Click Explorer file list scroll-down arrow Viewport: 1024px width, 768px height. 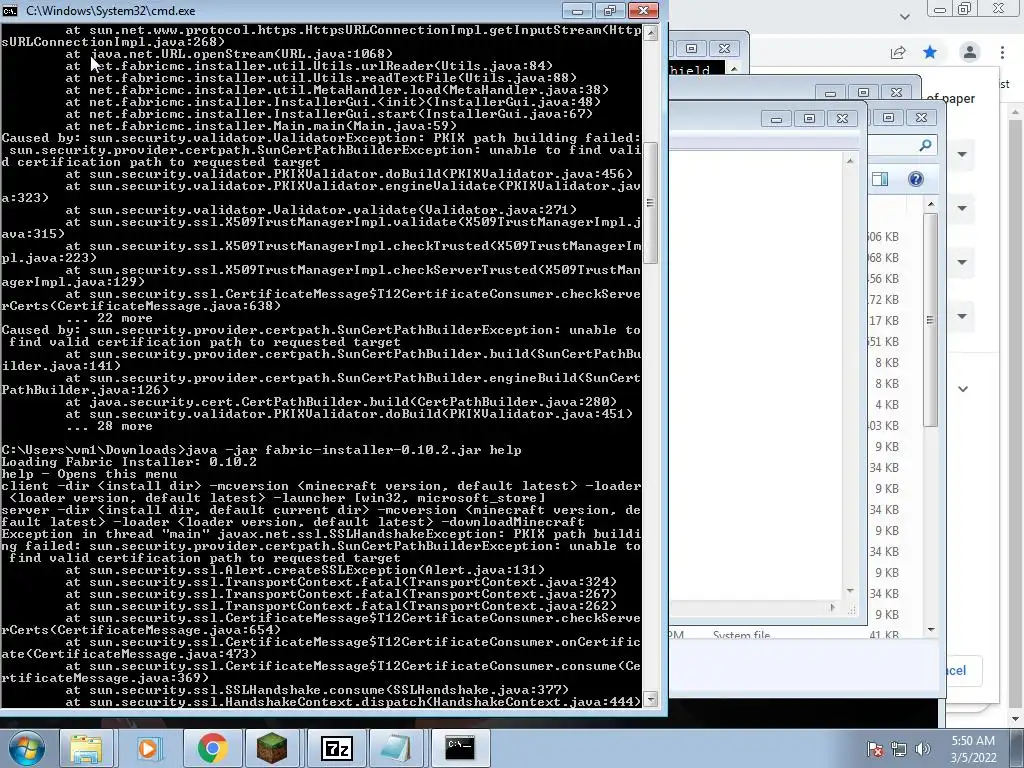click(x=931, y=630)
